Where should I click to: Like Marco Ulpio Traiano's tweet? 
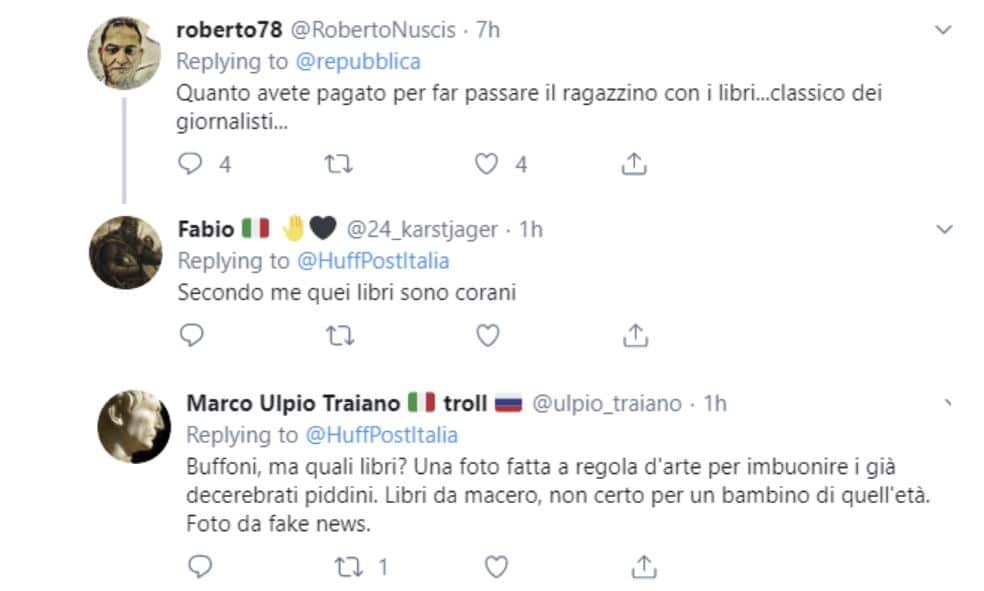[x=496, y=567]
